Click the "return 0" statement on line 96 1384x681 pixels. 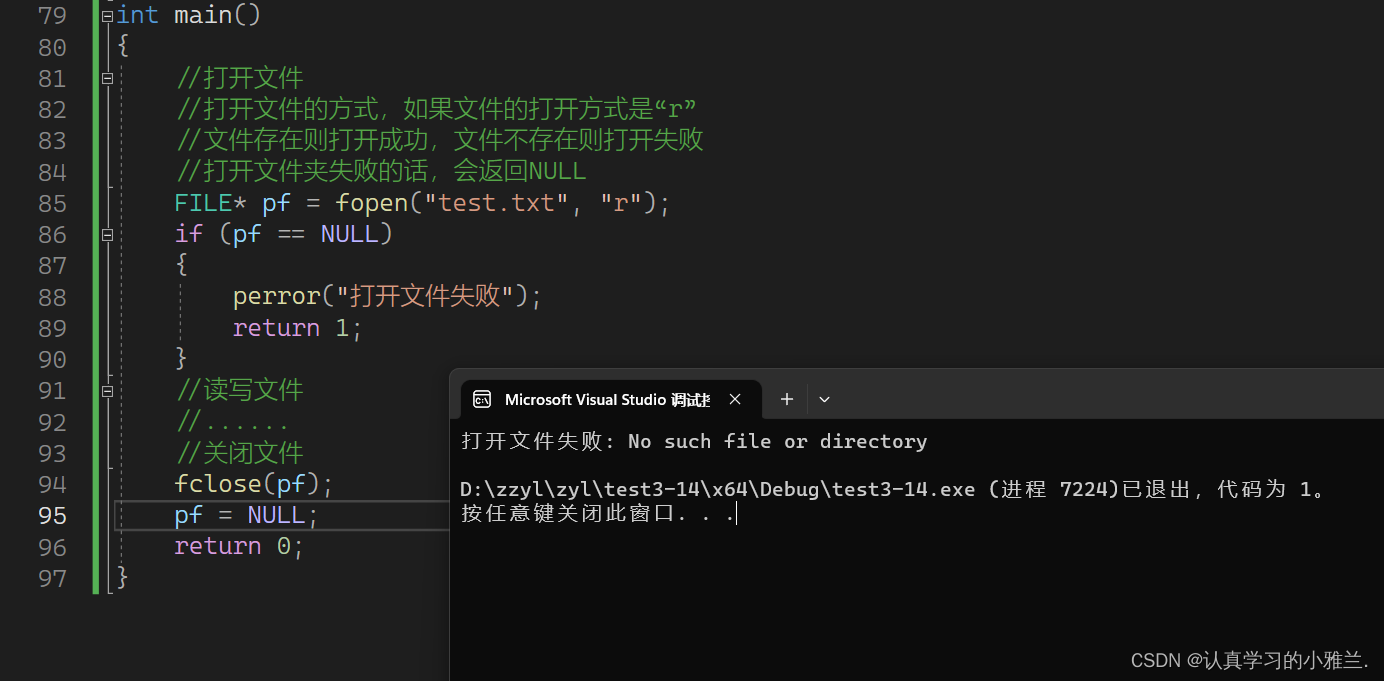coord(238,546)
